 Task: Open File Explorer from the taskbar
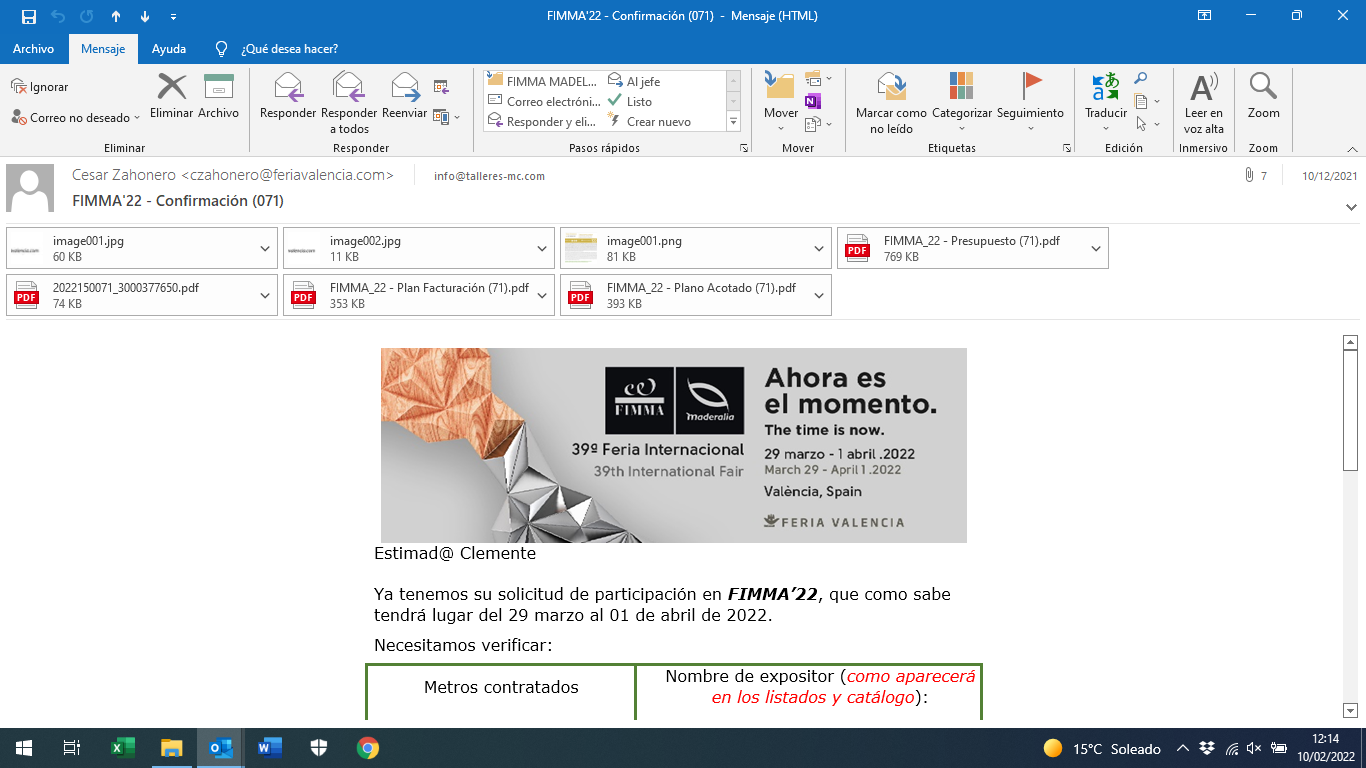click(171, 748)
